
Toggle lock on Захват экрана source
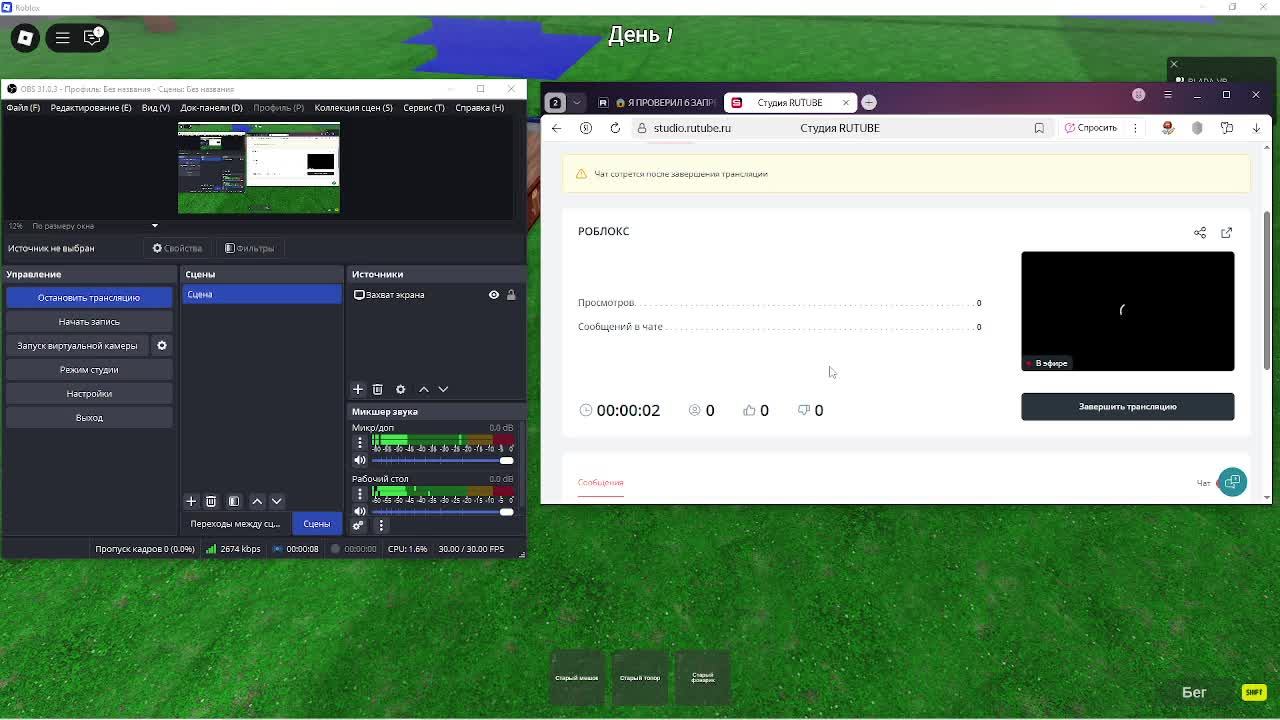coord(511,295)
